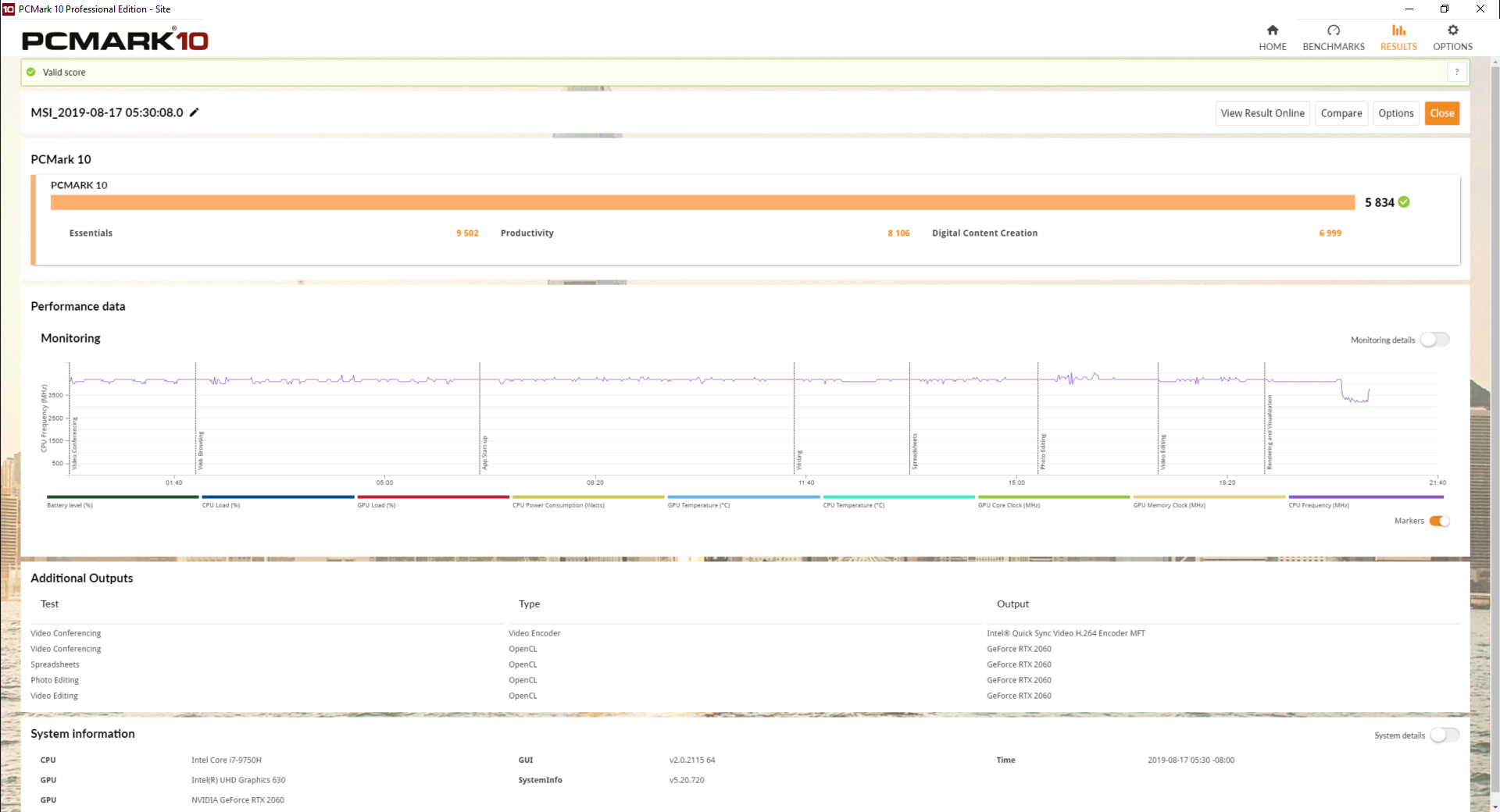Minimize the PCMark 10 window
The height and width of the screenshot is (812, 1500).
(1409, 9)
